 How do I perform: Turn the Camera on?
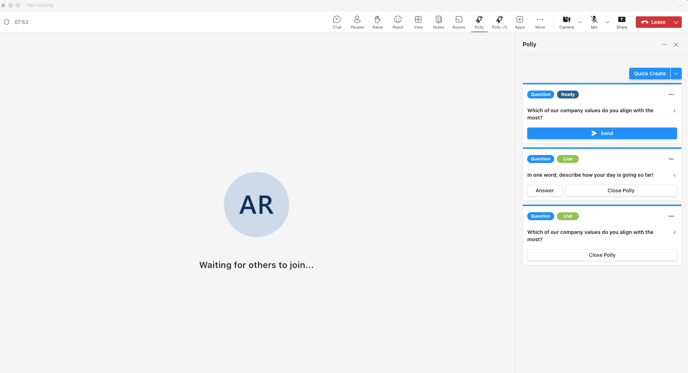click(566, 22)
